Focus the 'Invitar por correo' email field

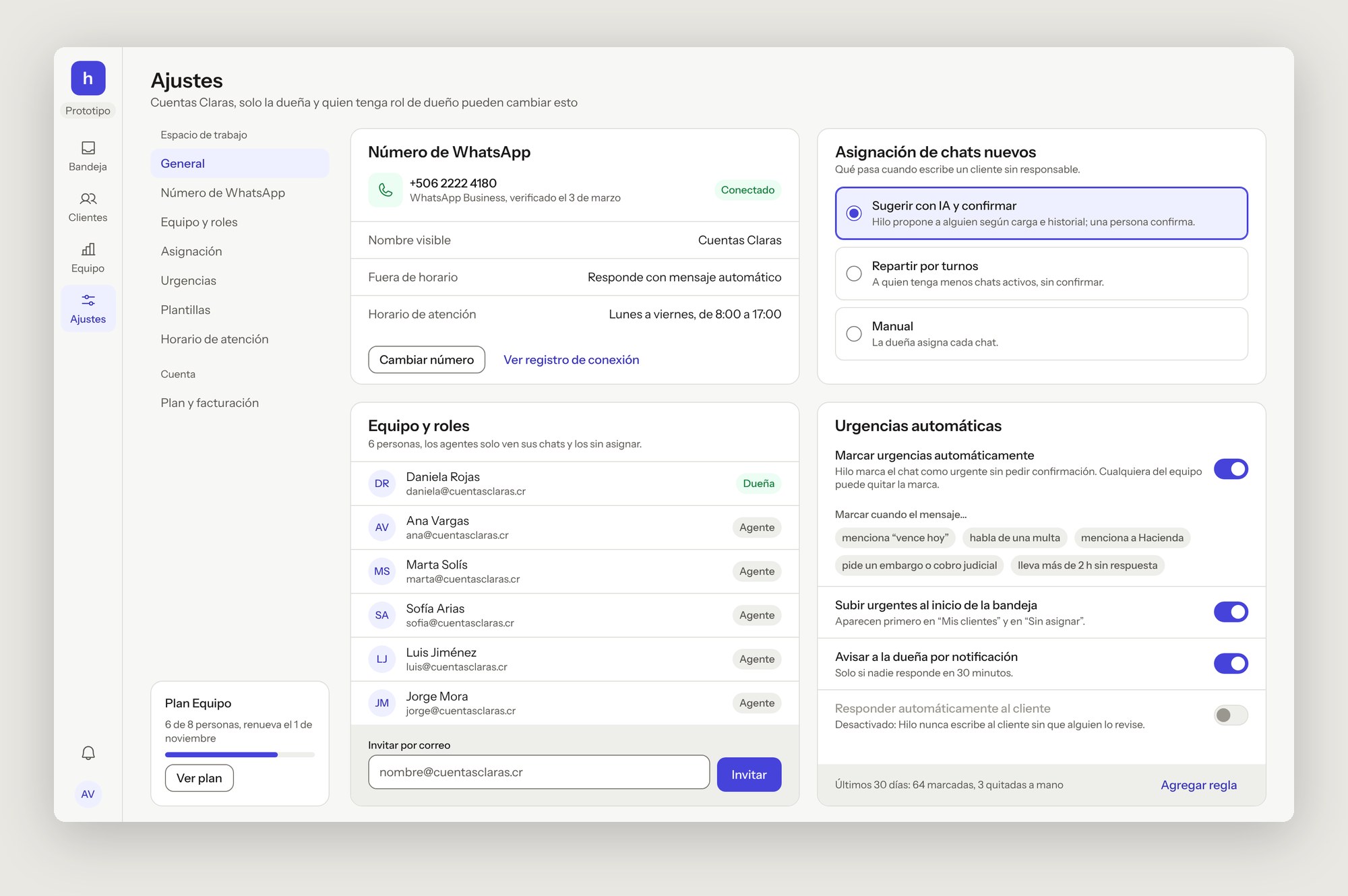point(539,772)
